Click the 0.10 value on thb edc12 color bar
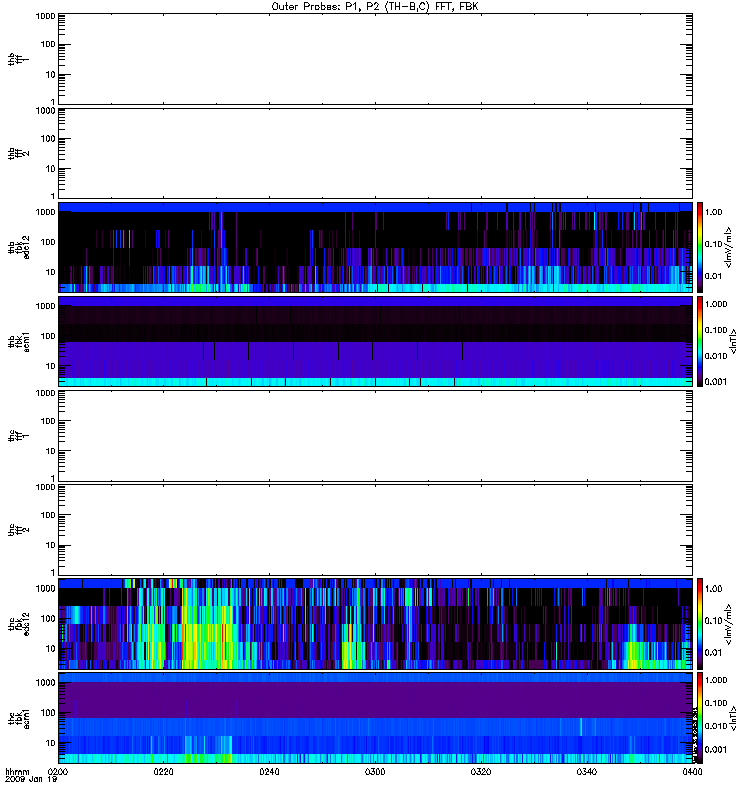 click(x=713, y=244)
